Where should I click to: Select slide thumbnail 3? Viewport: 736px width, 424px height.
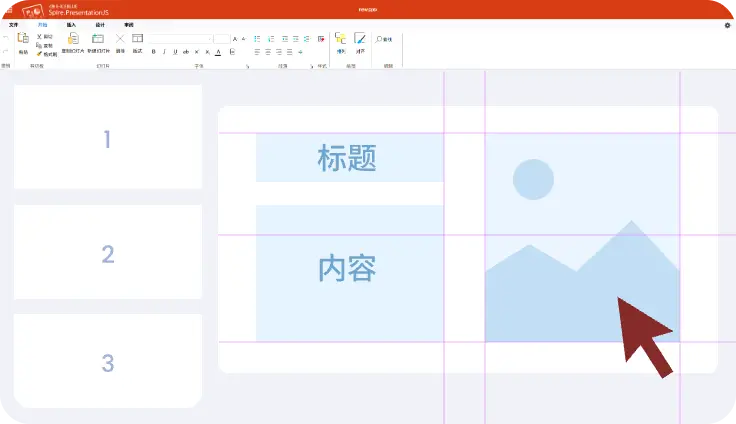[x=108, y=361]
